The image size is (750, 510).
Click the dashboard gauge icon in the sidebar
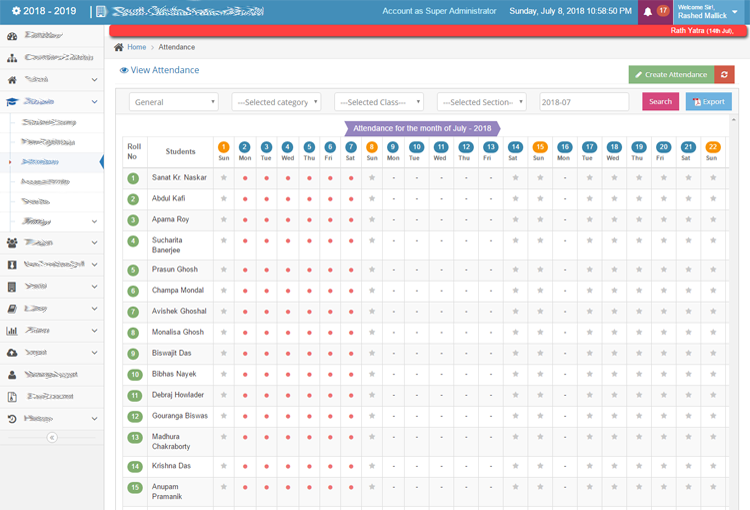point(12,36)
